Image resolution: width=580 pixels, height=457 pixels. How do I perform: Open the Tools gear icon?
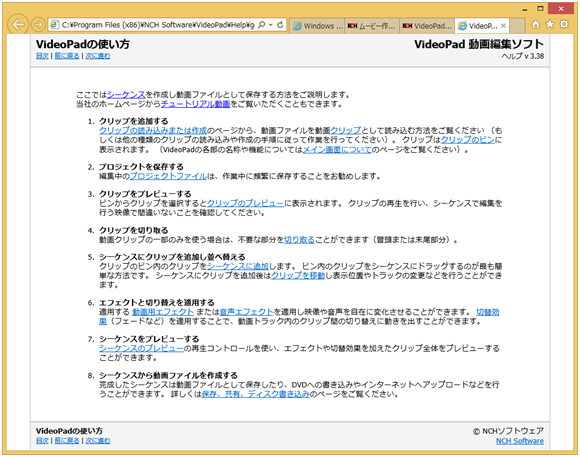[x=564, y=24]
